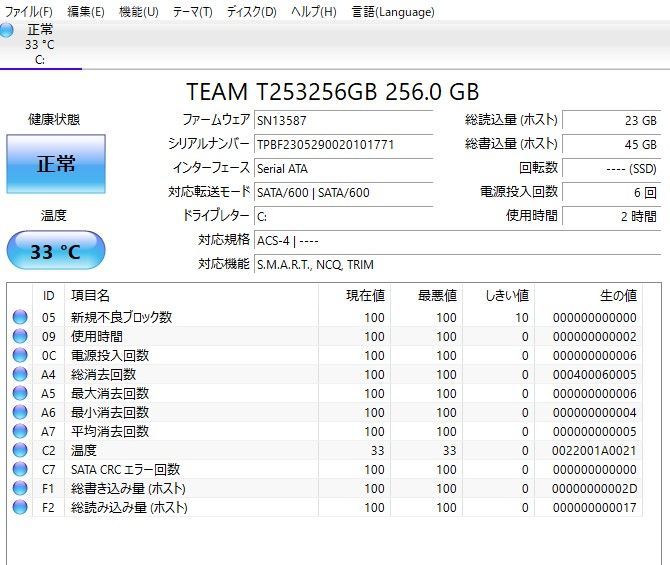The width and height of the screenshot is (670, 565).
Task: Select the SATA CRC エラー回数 attribute name
Action: (125, 469)
